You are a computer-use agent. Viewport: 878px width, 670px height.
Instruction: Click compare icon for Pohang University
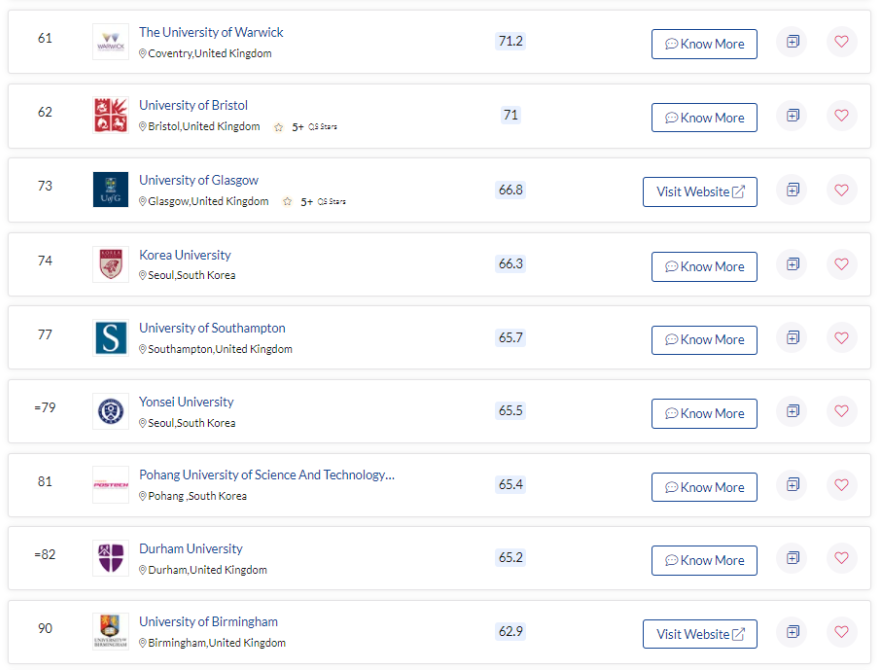tap(792, 485)
